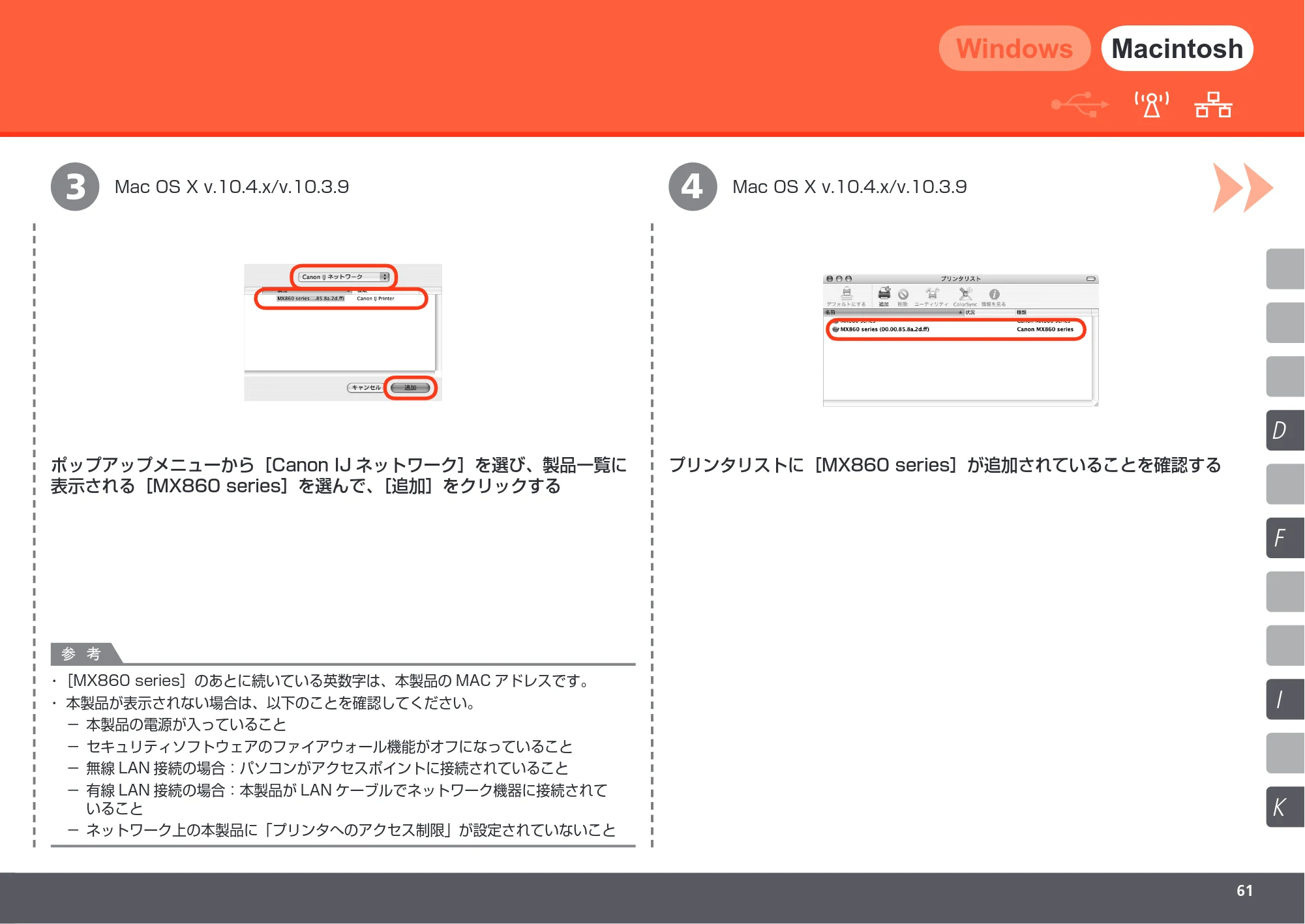Image resolution: width=1305 pixels, height=924 pixels.
Task: Jump to section D side tab
Action: click(1285, 430)
